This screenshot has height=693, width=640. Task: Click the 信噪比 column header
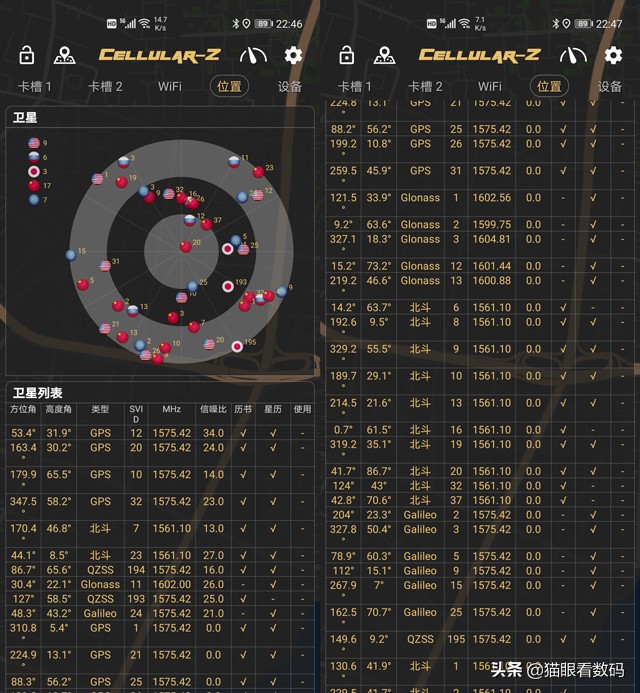pos(213,409)
